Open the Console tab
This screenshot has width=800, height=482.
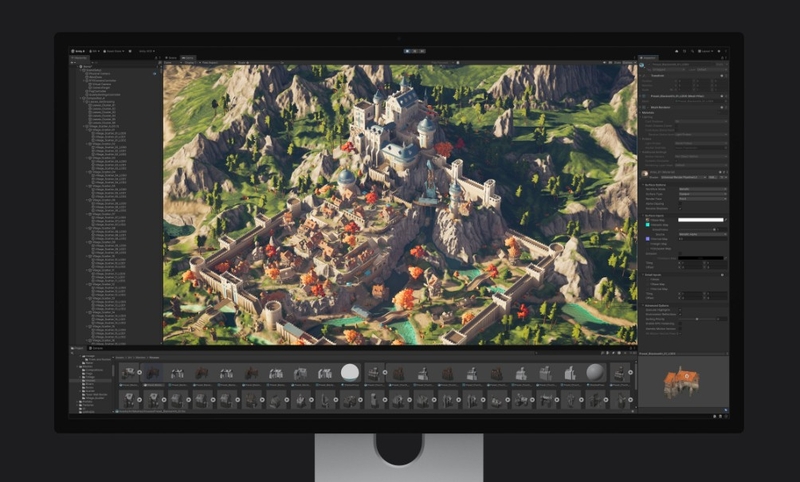point(96,348)
